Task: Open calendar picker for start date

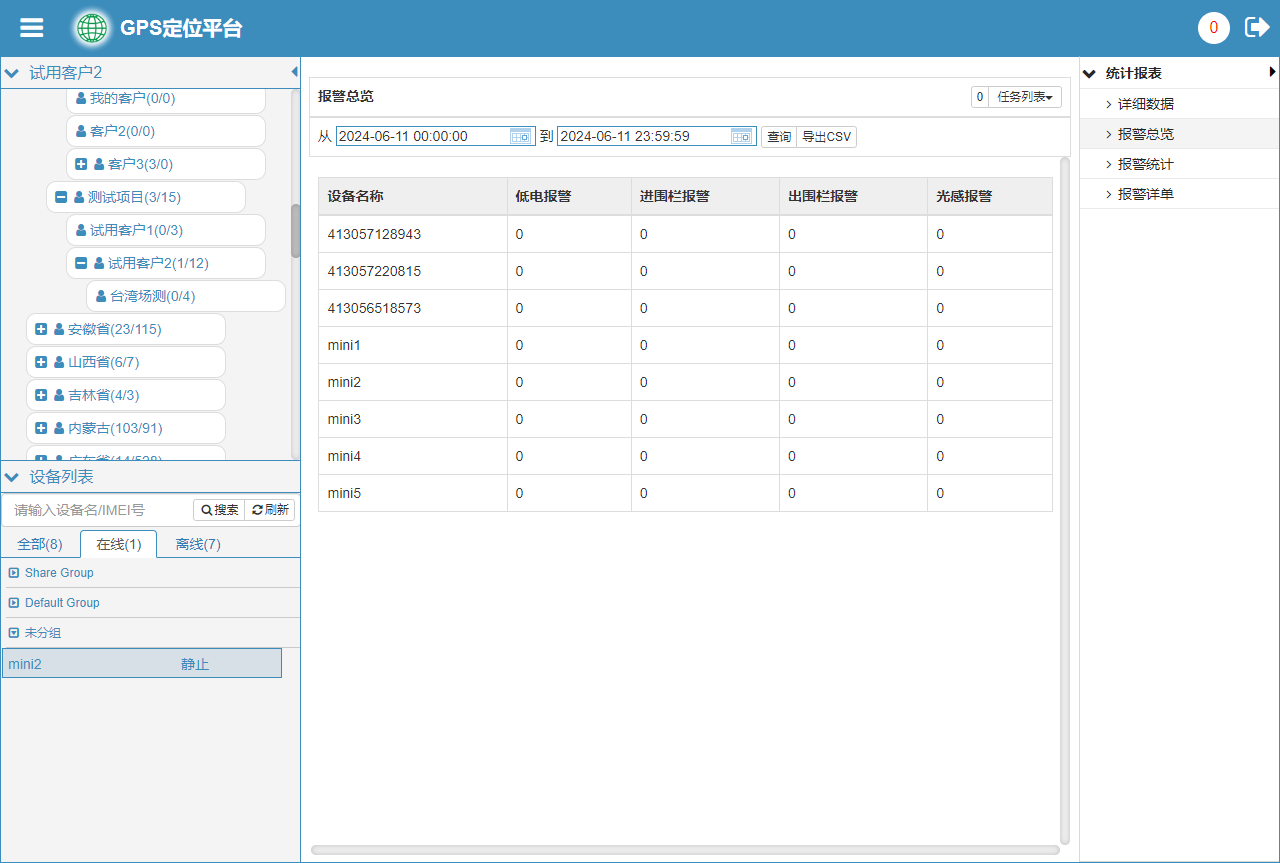Action: (521, 137)
